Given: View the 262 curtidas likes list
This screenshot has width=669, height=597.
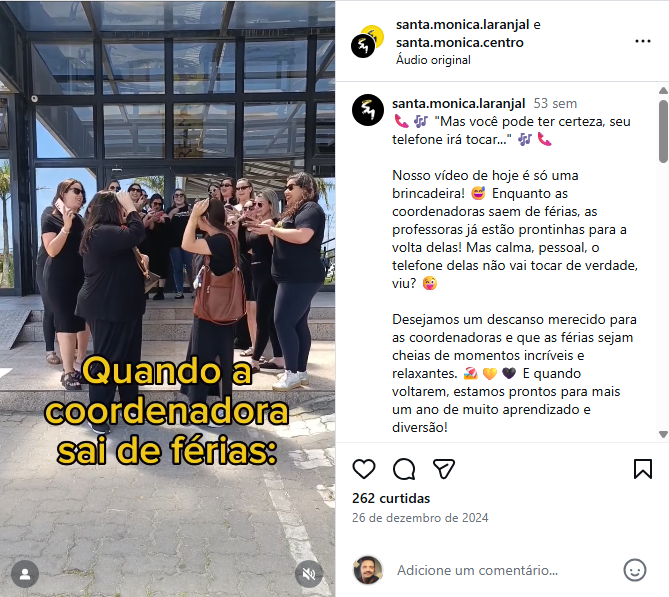Looking at the screenshot, I should point(391,498).
